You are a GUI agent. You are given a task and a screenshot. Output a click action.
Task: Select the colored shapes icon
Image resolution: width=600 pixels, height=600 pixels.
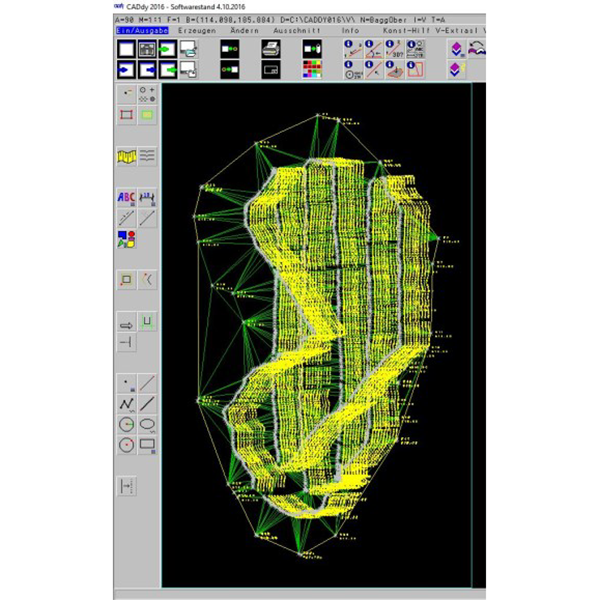(x=127, y=239)
